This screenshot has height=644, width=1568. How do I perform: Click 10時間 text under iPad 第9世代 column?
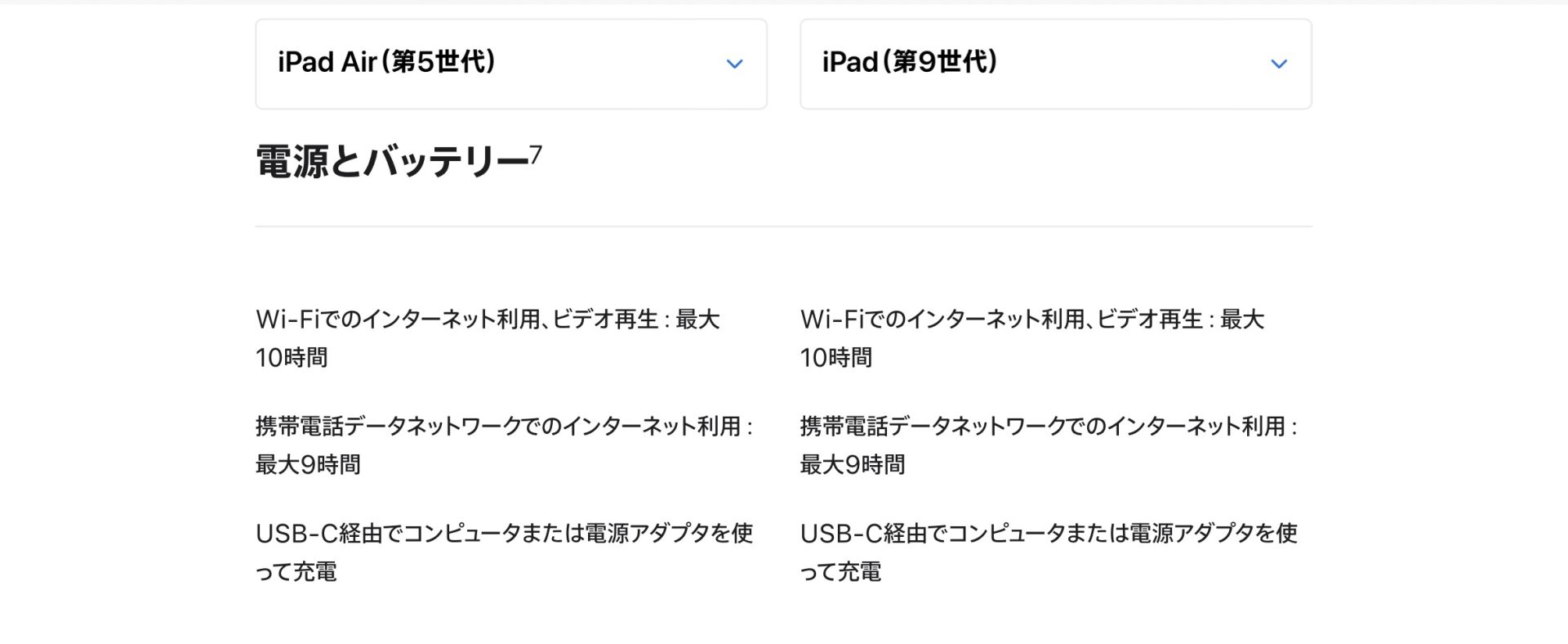(x=836, y=358)
